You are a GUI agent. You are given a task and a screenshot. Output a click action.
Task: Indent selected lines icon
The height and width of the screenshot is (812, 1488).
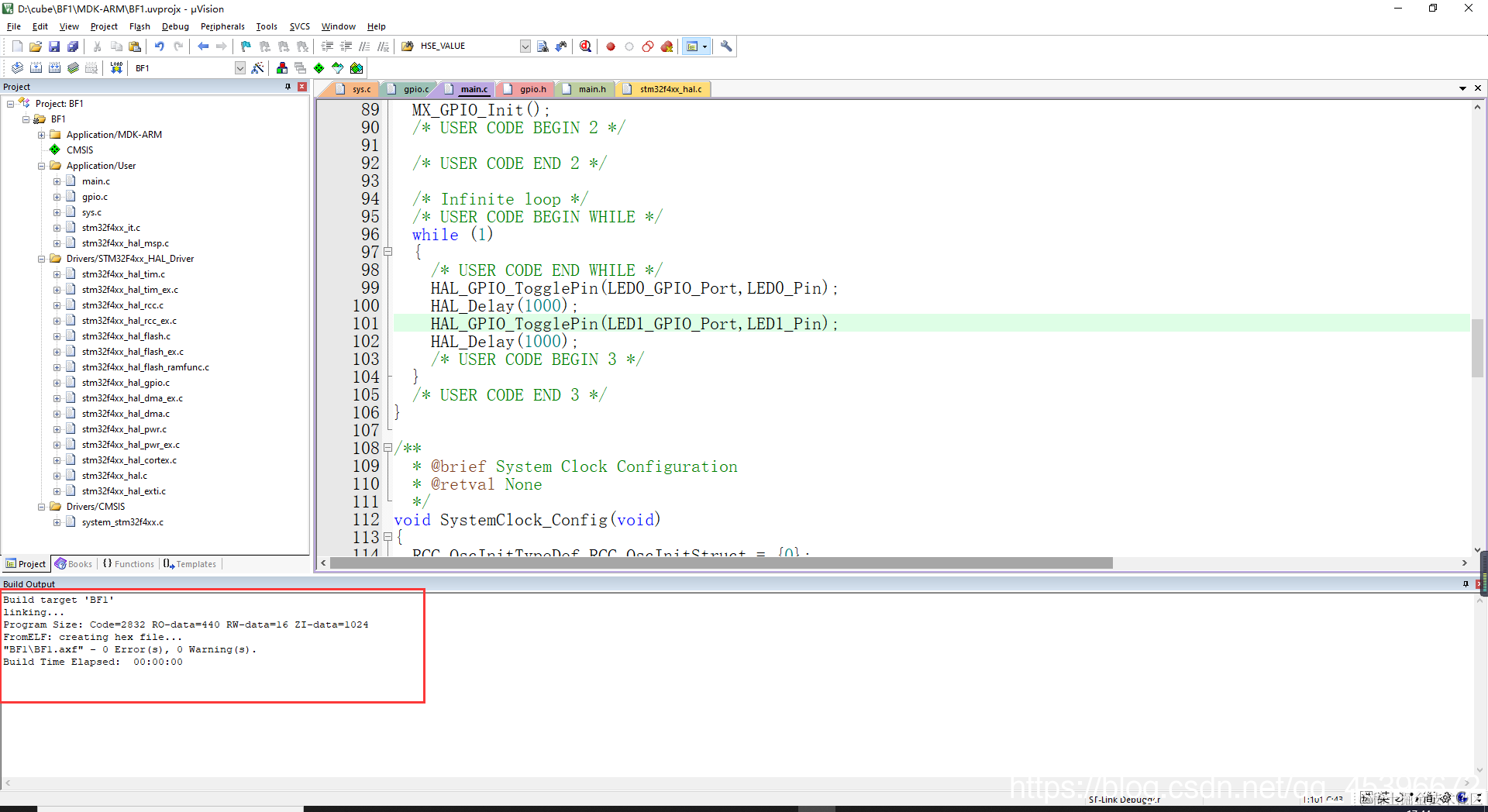pos(327,46)
